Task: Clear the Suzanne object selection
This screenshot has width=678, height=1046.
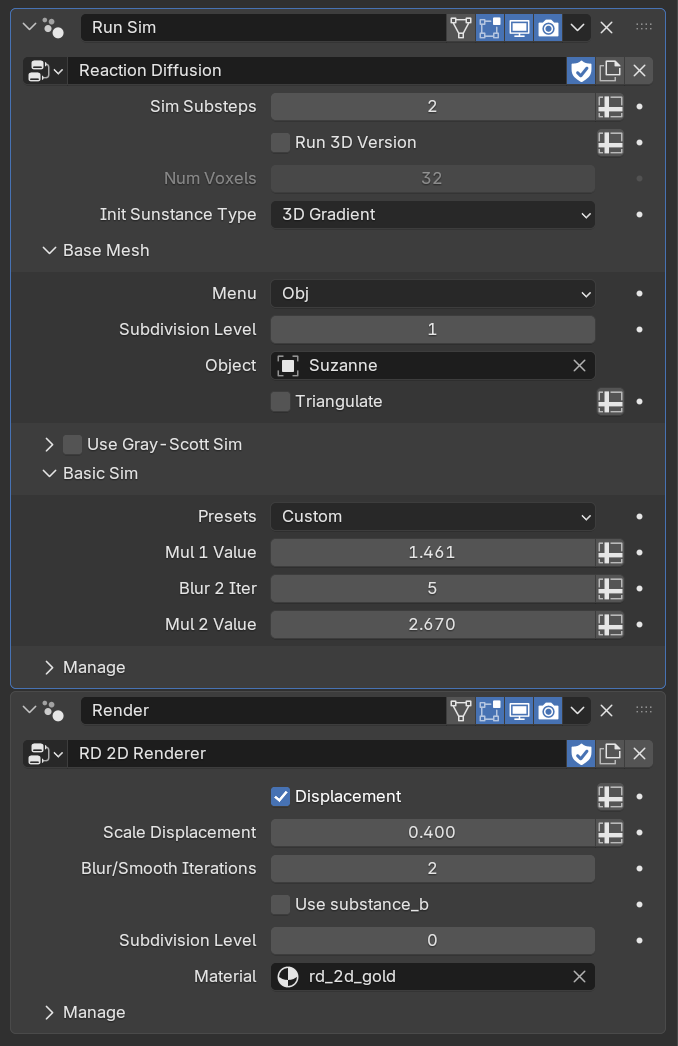Action: (579, 366)
